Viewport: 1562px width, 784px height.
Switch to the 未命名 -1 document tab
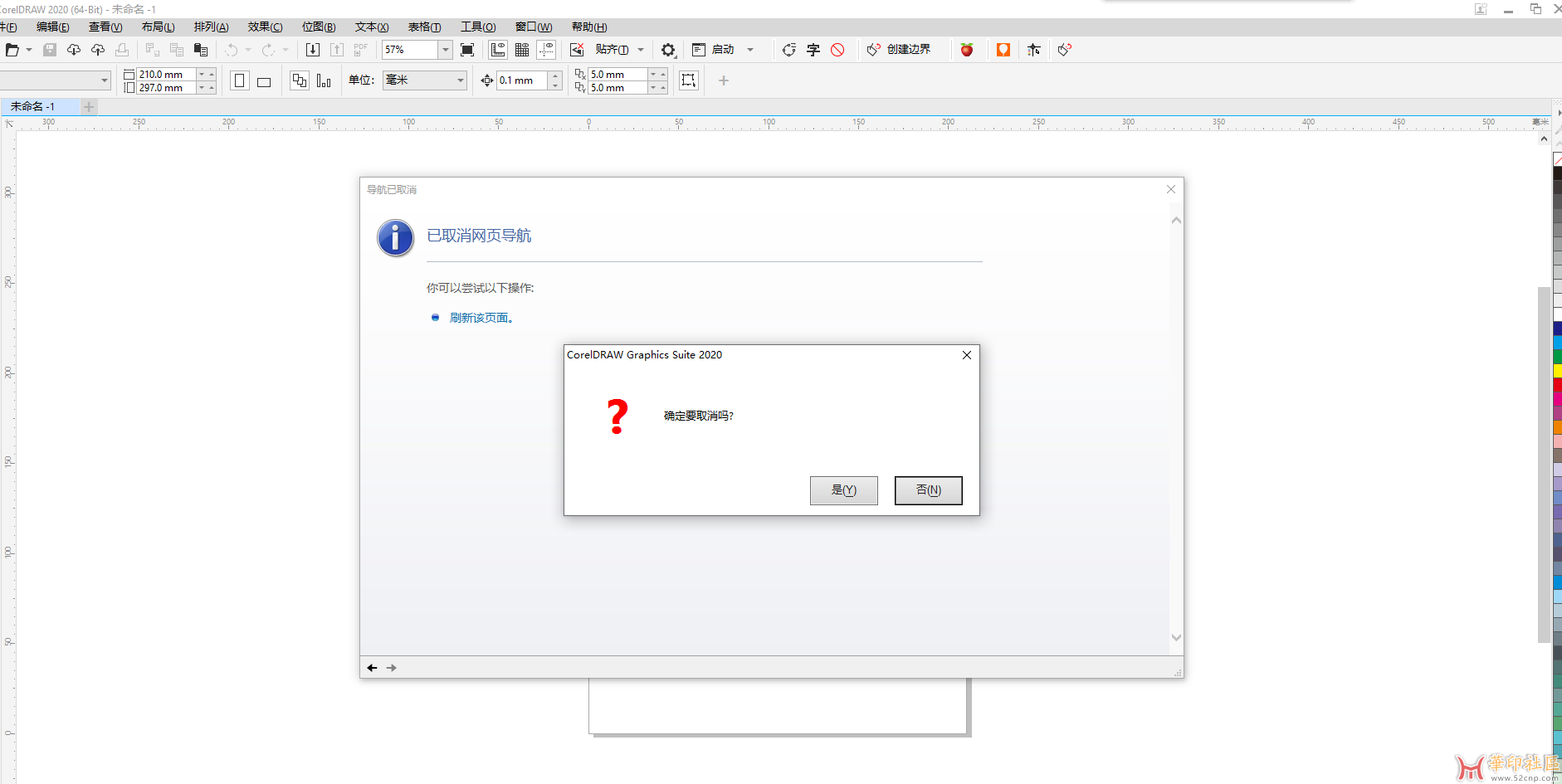(40, 106)
